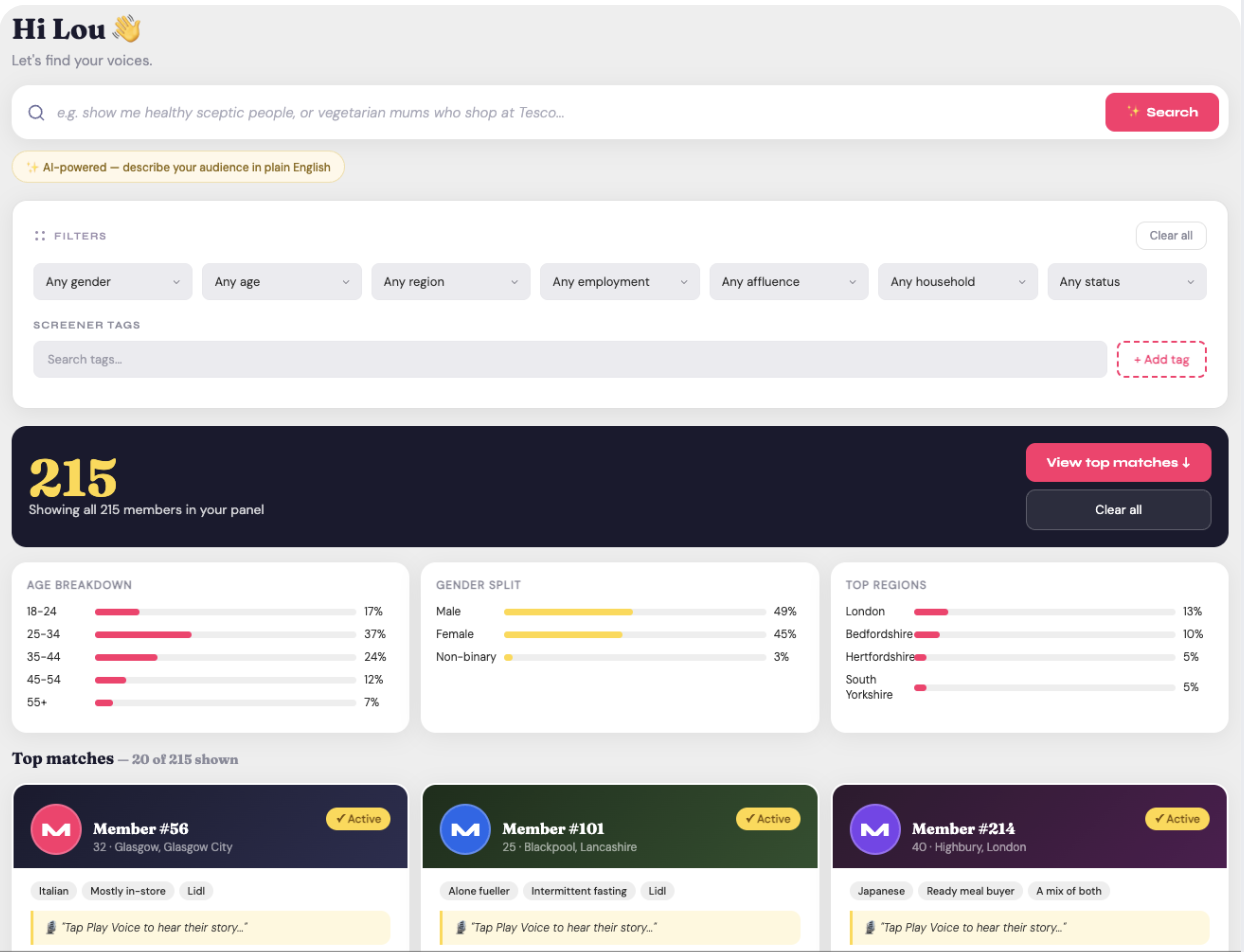Click the Member #56 name heading
This screenshot has height=952, width=1244.
[x=141, y=829]
